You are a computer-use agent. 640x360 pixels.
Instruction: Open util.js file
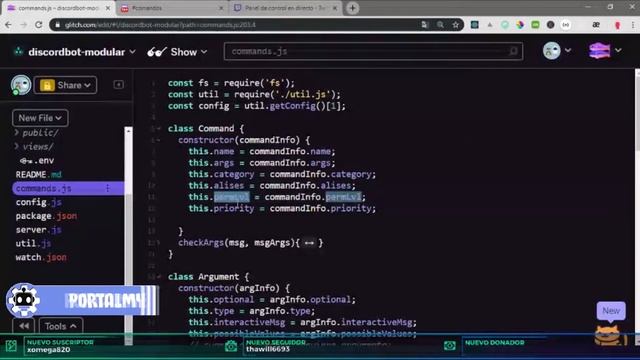pyautogui.click(x=33, y=244)
